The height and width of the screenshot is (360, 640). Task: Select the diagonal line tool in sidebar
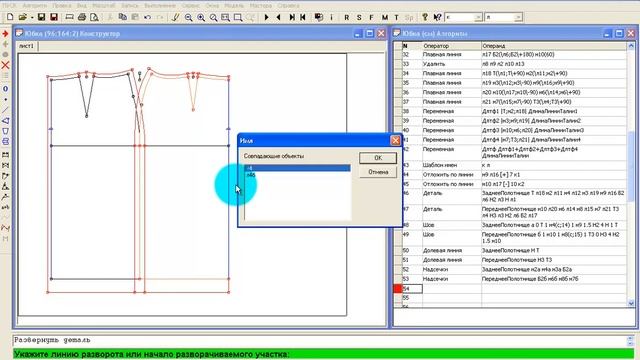click(x=5, y=110)
